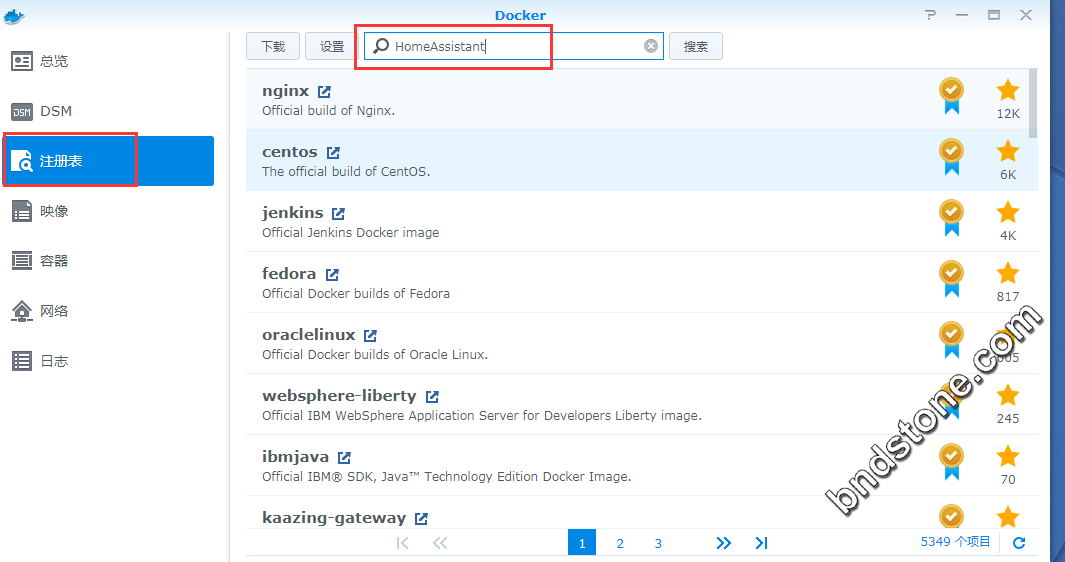Select the oraclelinux image row
This screenshot has height=562, width=1065.
642,344
